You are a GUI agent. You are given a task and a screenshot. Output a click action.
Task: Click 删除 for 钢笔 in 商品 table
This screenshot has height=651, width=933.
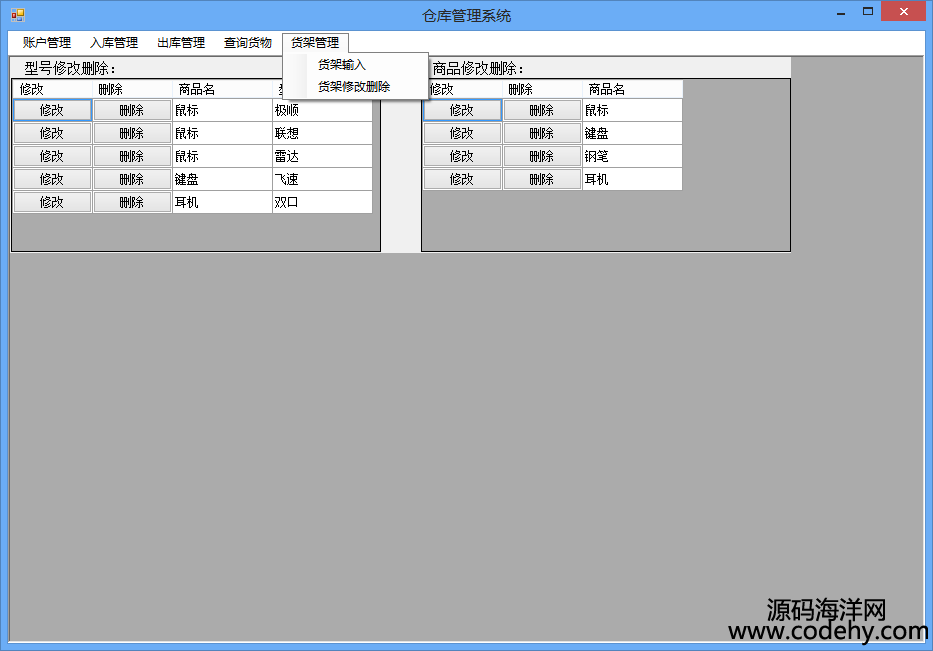pos(542,157)
